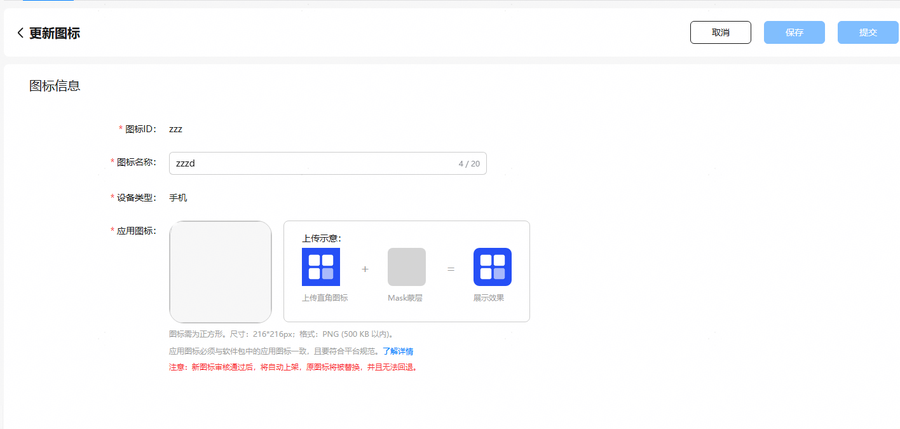Click the plus sign in upload example
Viewport: 900px width, 429px height.
364,269
